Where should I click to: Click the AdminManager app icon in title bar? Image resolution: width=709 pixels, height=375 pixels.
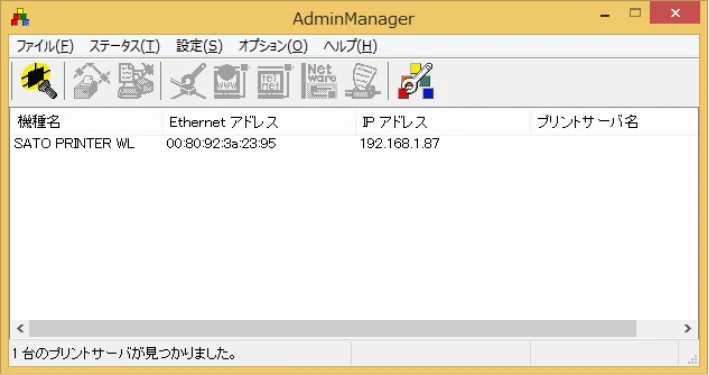click(x=20, y=18)
